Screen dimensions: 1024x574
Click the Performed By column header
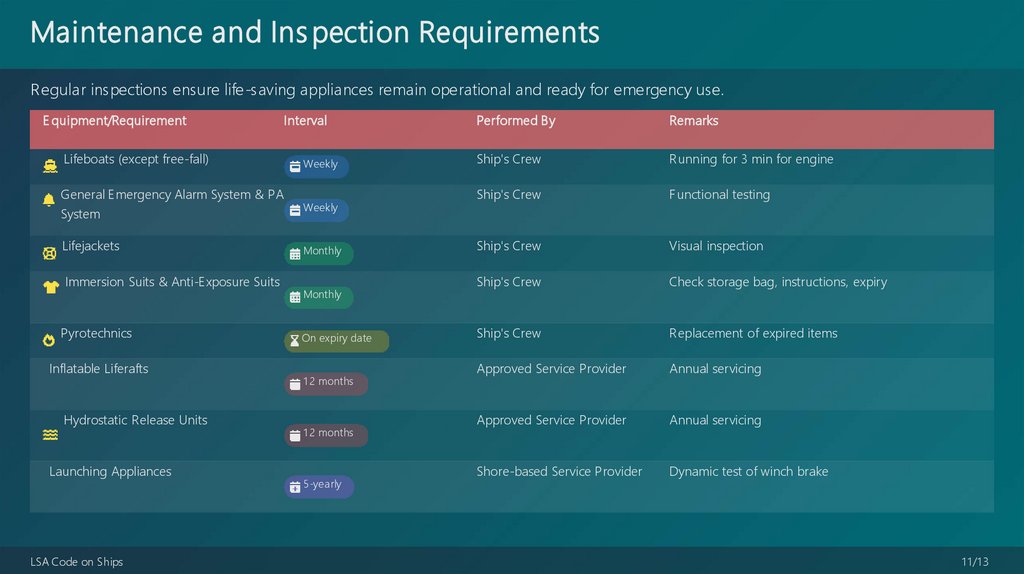point(515,121)
